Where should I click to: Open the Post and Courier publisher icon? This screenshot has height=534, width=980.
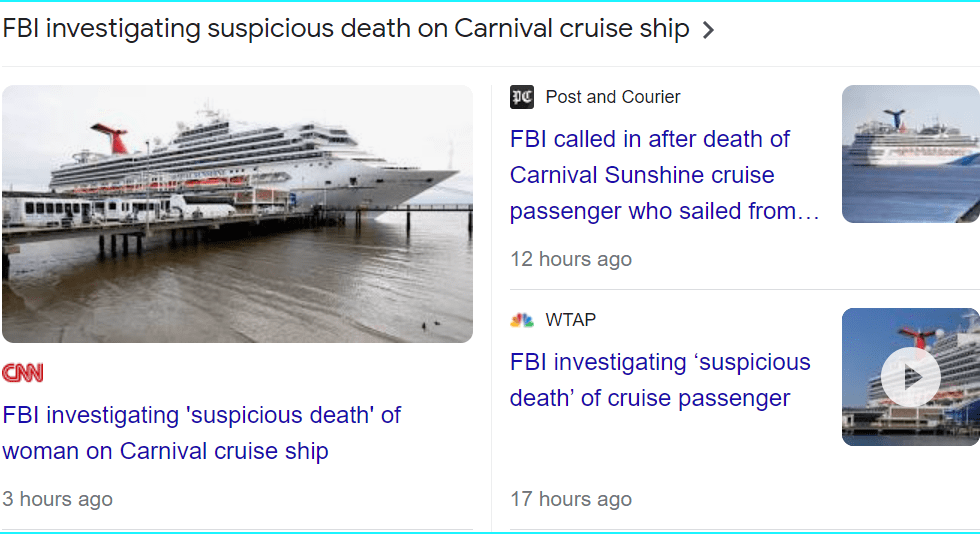pyautogui.click(x=522, y=97)
